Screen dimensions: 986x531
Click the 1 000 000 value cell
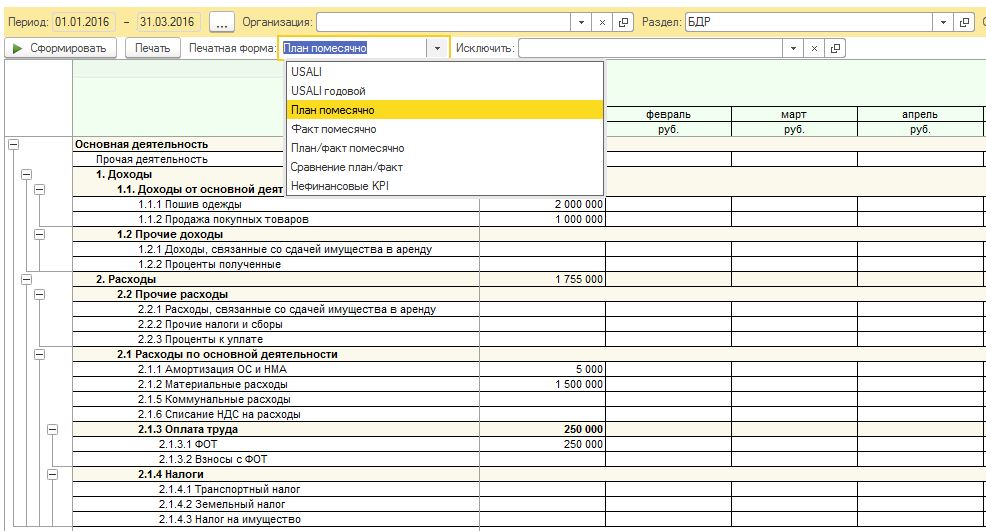pos(542,220)
